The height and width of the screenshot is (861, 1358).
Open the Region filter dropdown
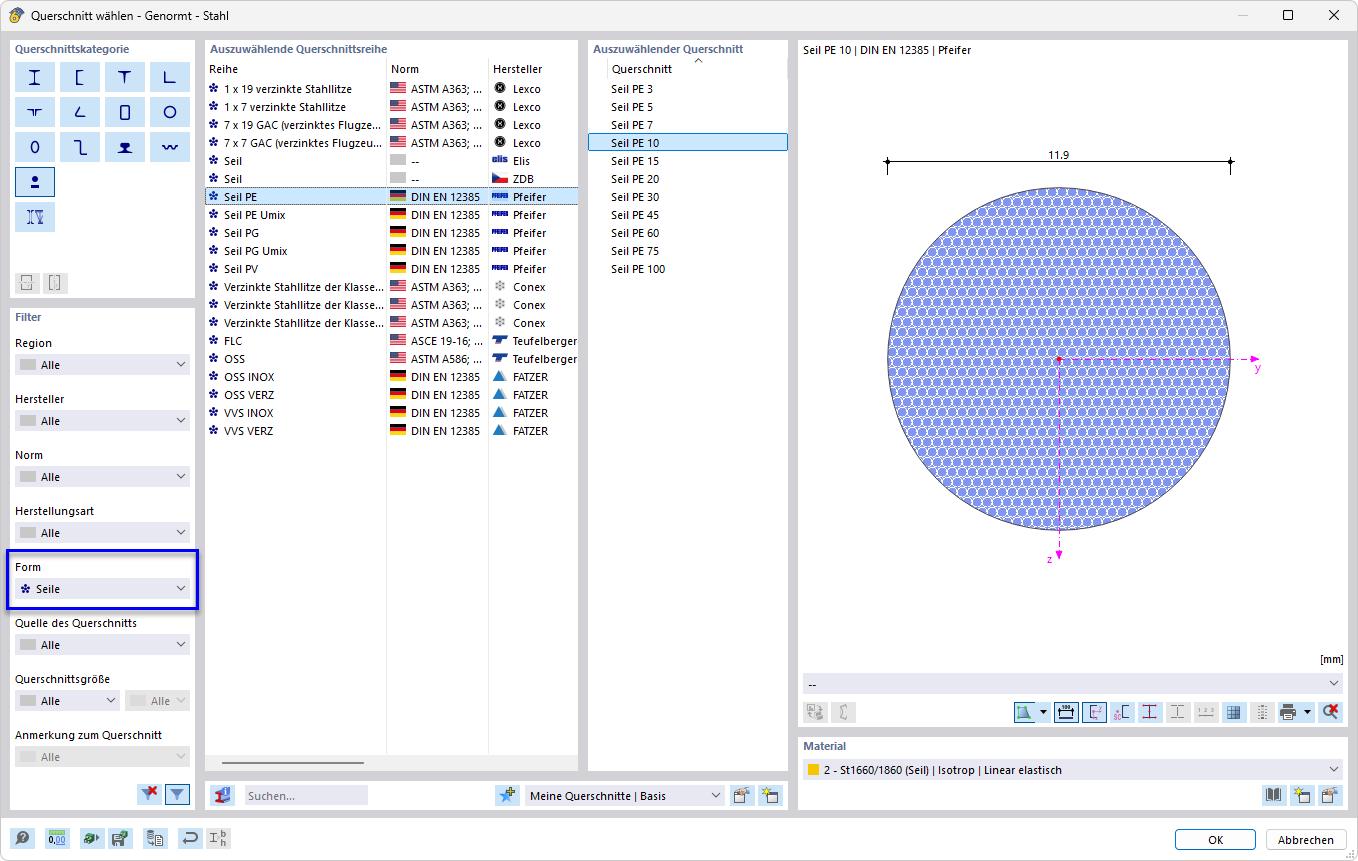pos(102,365)
